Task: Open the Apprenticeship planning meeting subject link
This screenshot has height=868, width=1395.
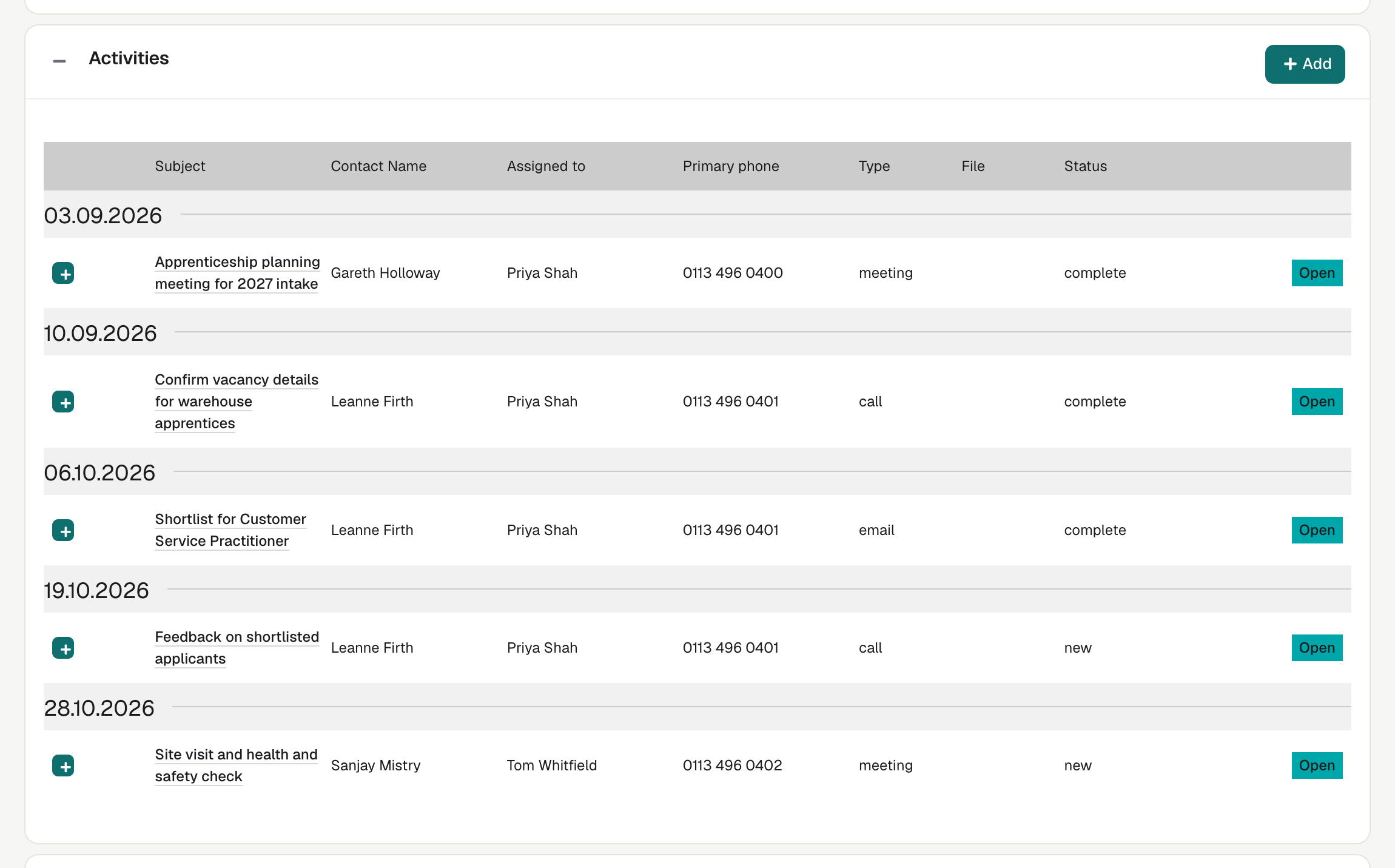Action: (237, 273)
